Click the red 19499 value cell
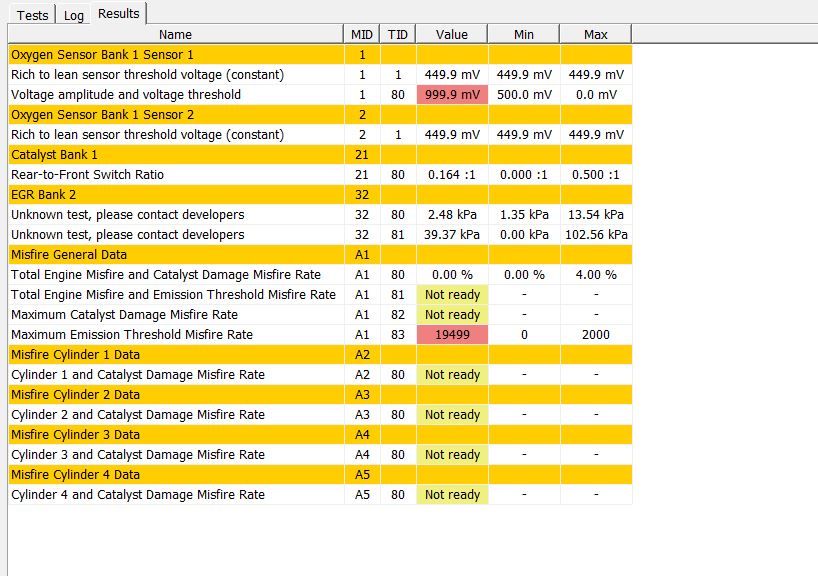Screen dimensions: 818x576 tap(452, 334)
